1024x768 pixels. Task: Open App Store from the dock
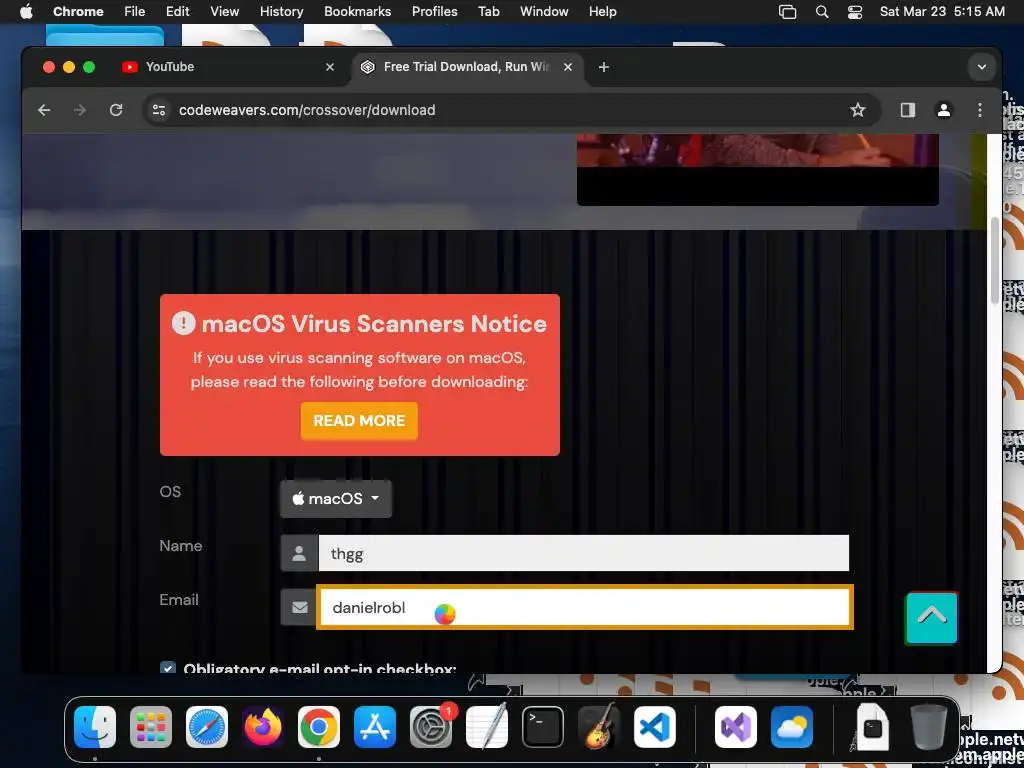(375, 727)
